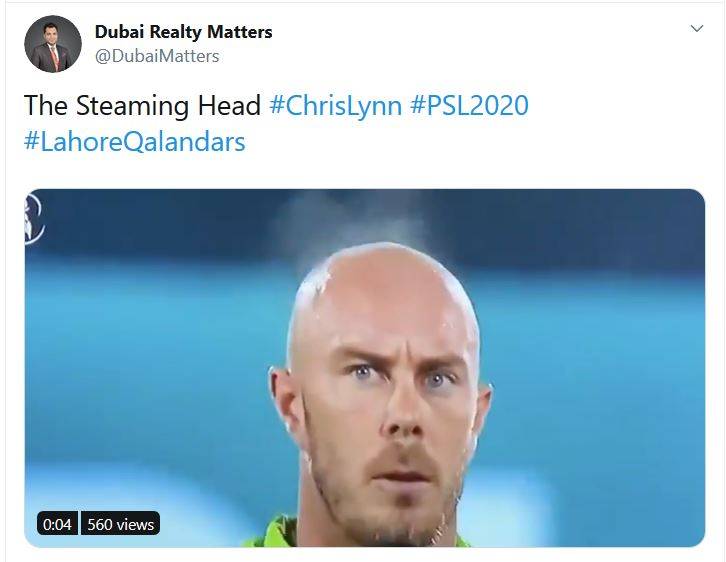Viewport: 726px width, 562px height.
Task: Open the #ChrisLynn hashtag
Action: [x=335, y=105]
